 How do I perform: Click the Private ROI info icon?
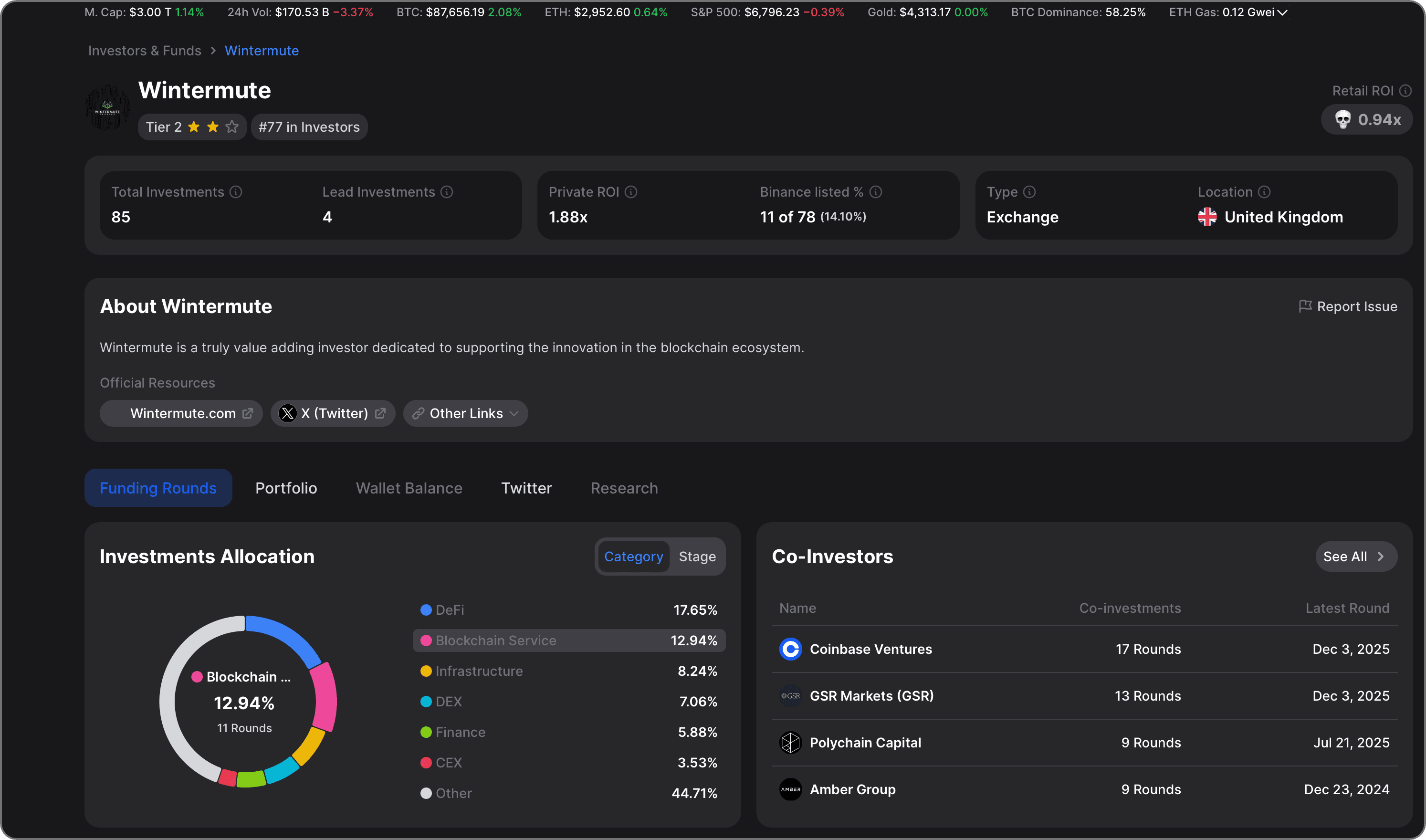coord(631,192)
